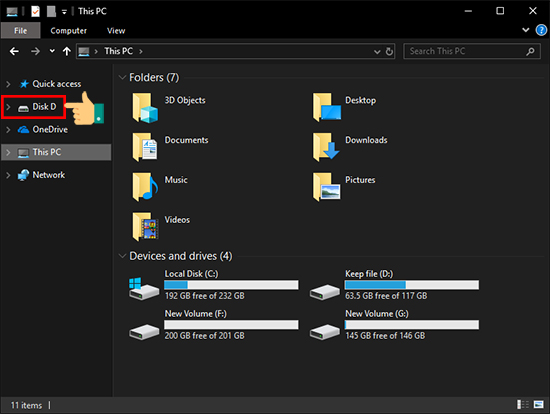
Task: Click New Volume (F:) usage bar
Action: [232, 325]
